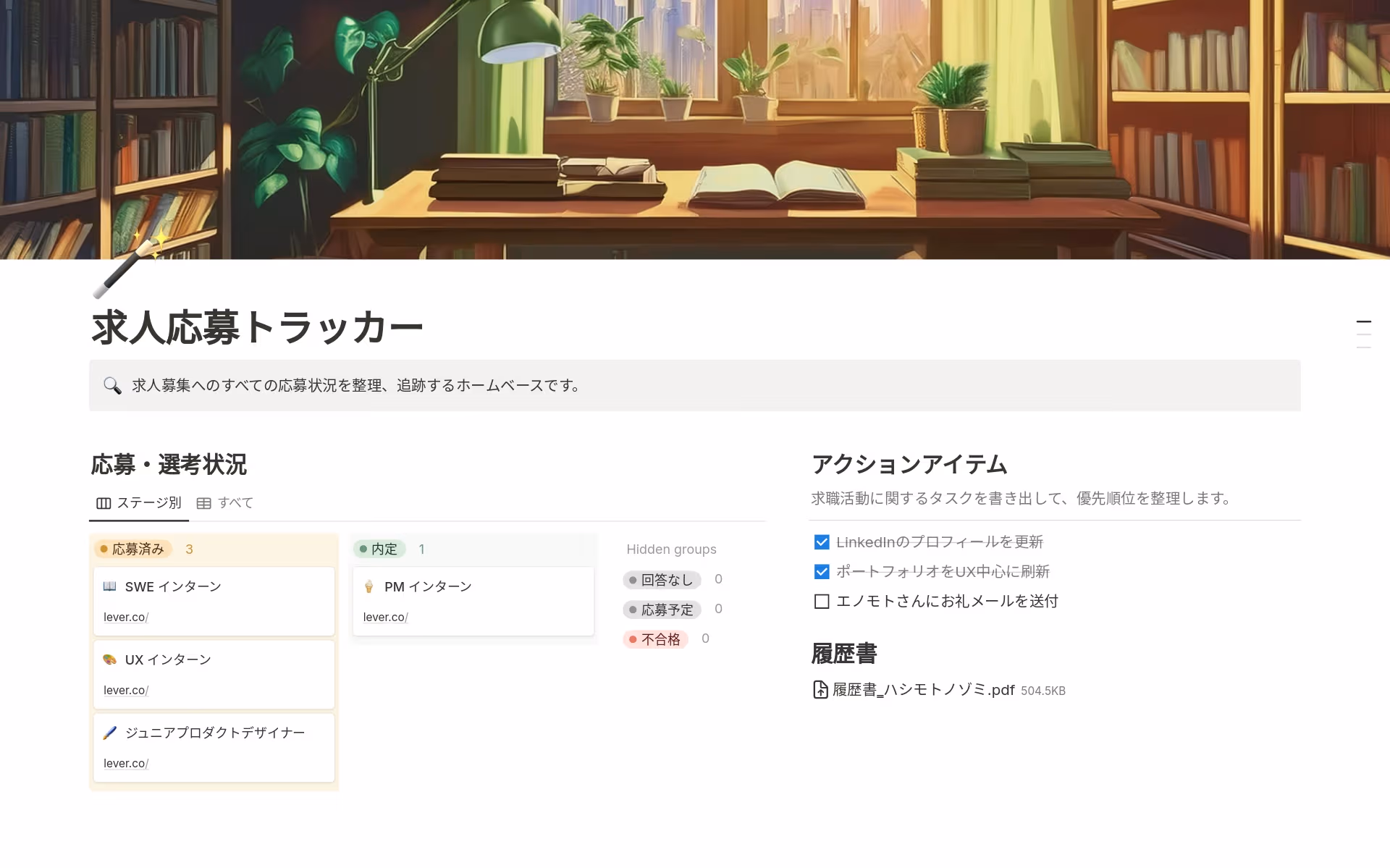
Task: Click the table view icon beside すべて
Action: [x=204, y=502]
